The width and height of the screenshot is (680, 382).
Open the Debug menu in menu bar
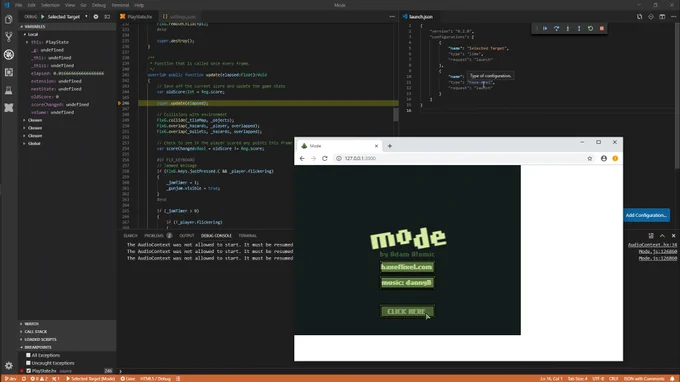click(x=99, y=5)
